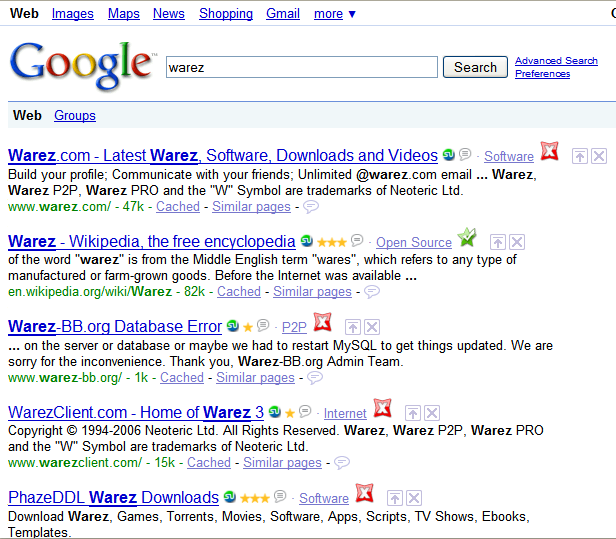This screenshot has width=616, height=539.
Task: Click three-star rating on Wikipedia result
Action: (332, 242)
